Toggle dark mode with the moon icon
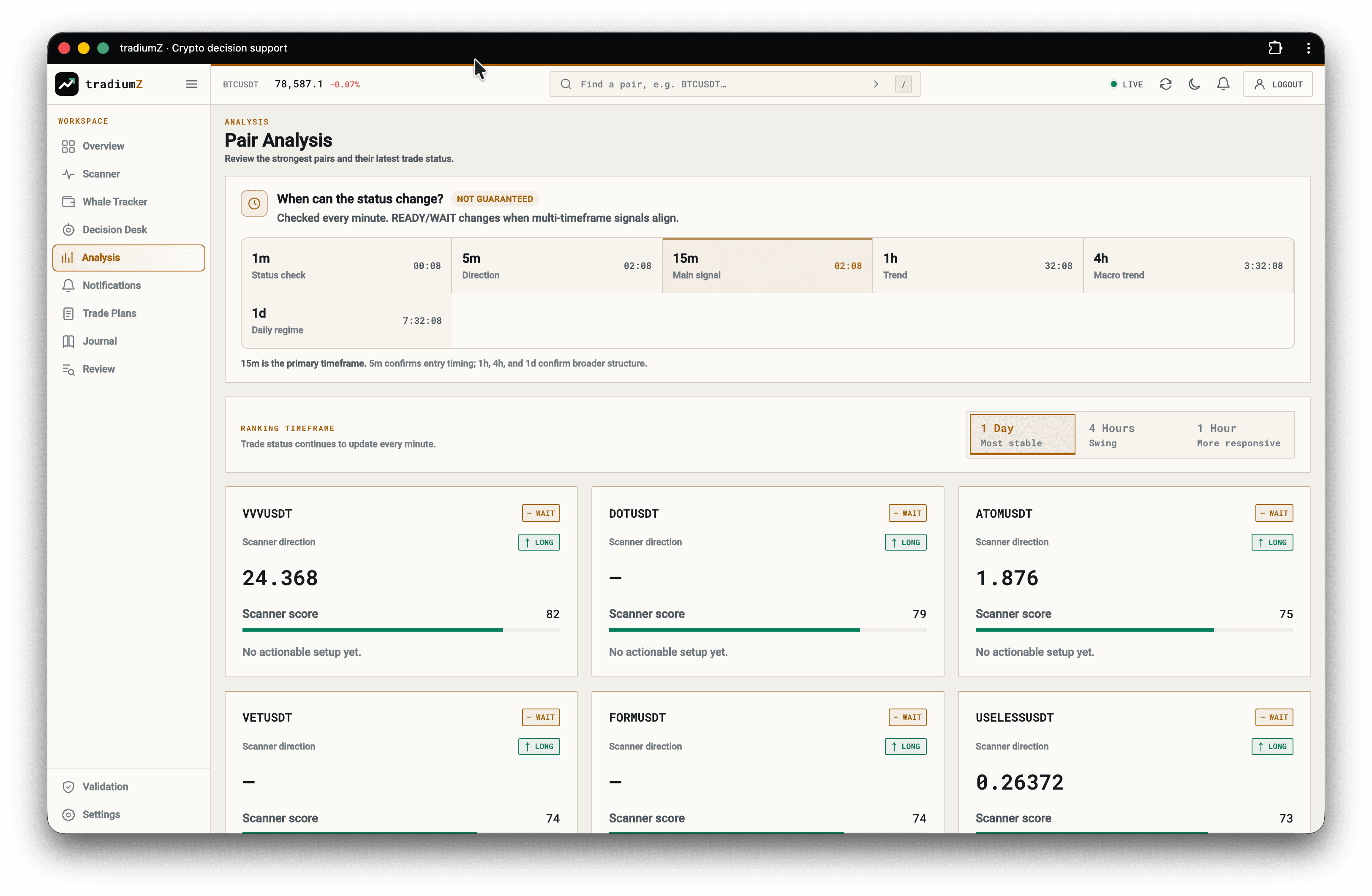This screenshot has height=896, width=1372. click(1194, 84)
